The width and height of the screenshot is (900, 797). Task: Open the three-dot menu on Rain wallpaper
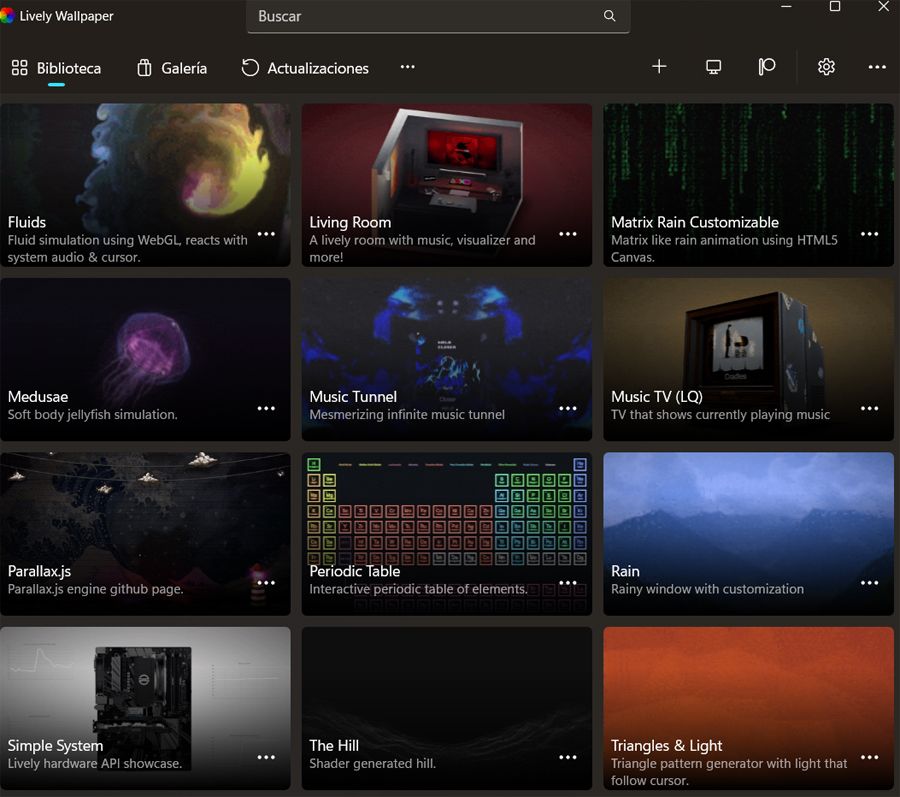click(x=870, y=583)
